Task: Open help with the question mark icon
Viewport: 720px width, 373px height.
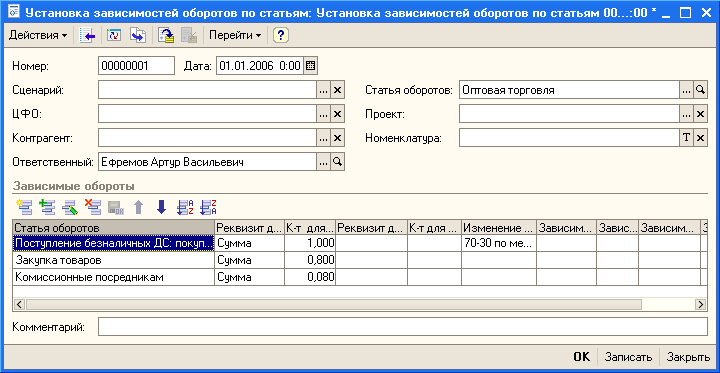Action: [281, 35]
